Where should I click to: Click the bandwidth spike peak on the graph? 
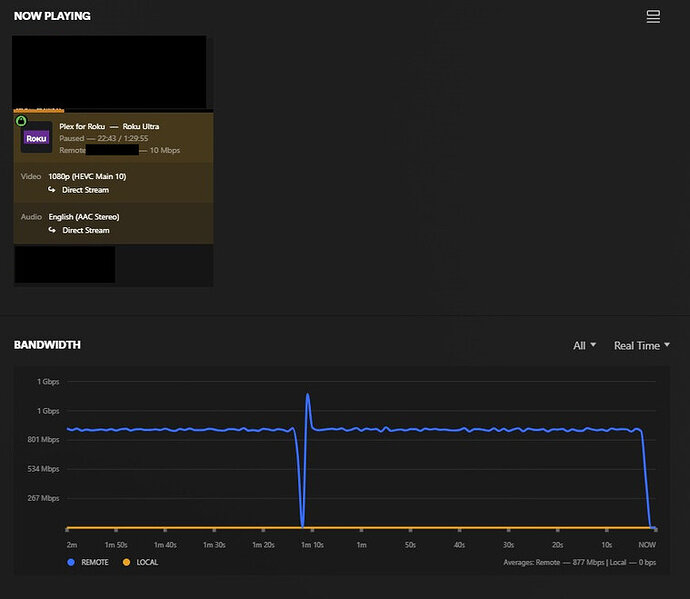(x=307, y=395)
